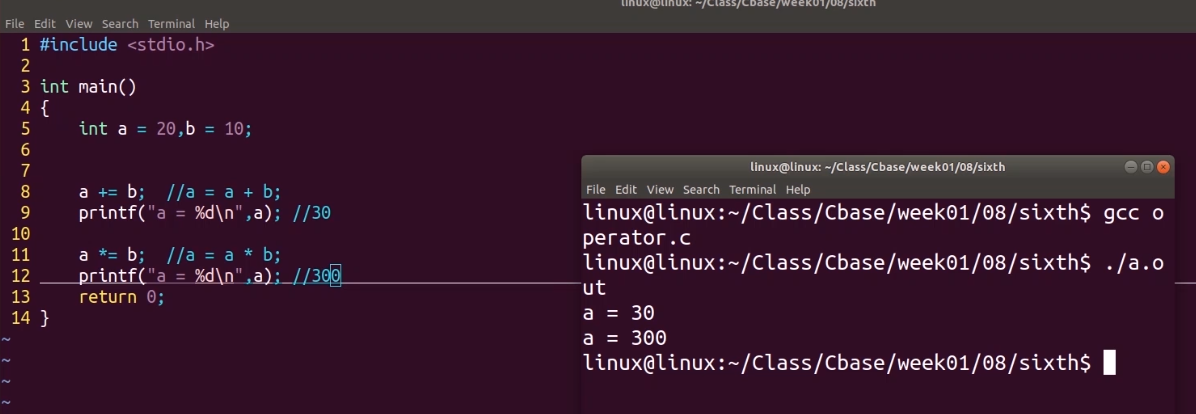
Task: Open Edit menu in vim terminal
Action: tap(45, 24)
